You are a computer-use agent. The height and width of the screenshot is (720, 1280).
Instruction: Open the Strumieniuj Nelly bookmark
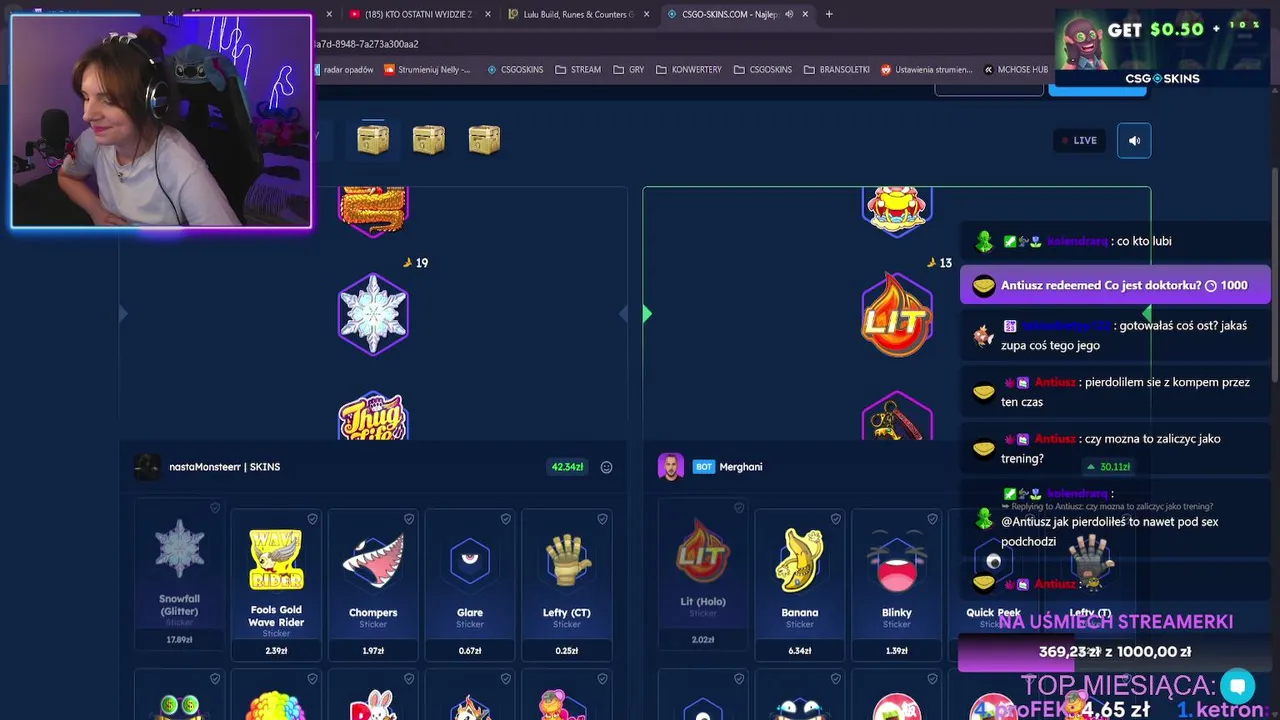tap(428, 70)
